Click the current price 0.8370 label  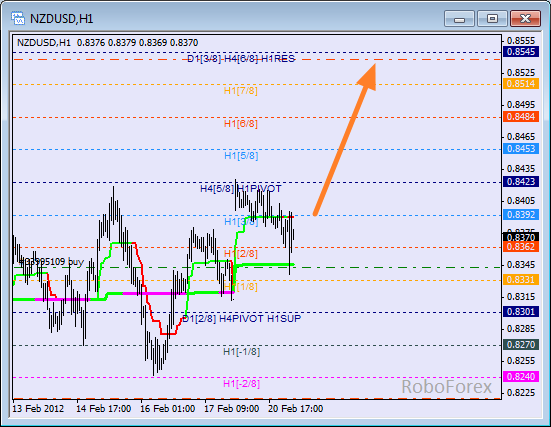pos(521,237)
